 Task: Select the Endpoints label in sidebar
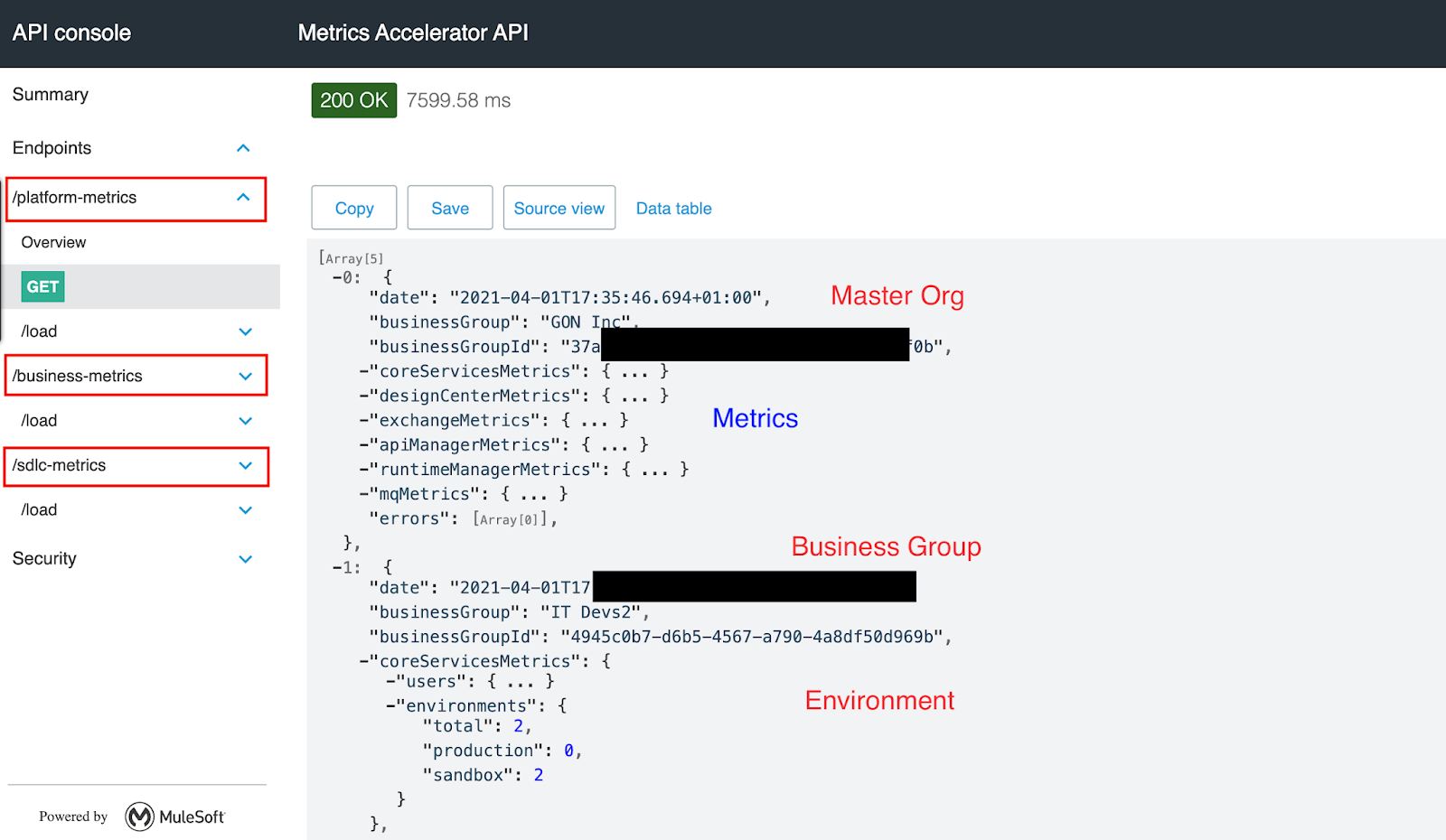tap(52, 148)
